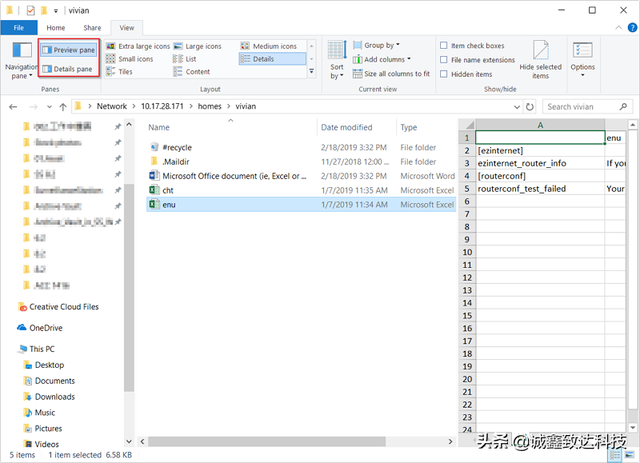Open Documents in the sidebar
Image resolution: width=640 pixels, height=463 pixels.
[49, 381]
